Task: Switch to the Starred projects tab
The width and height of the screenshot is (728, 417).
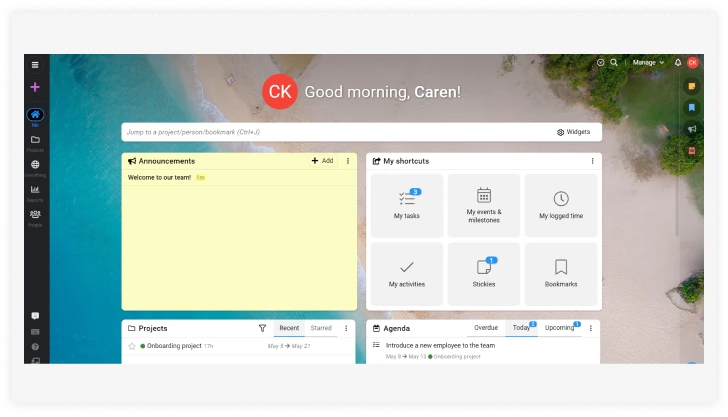Action: 321,328
